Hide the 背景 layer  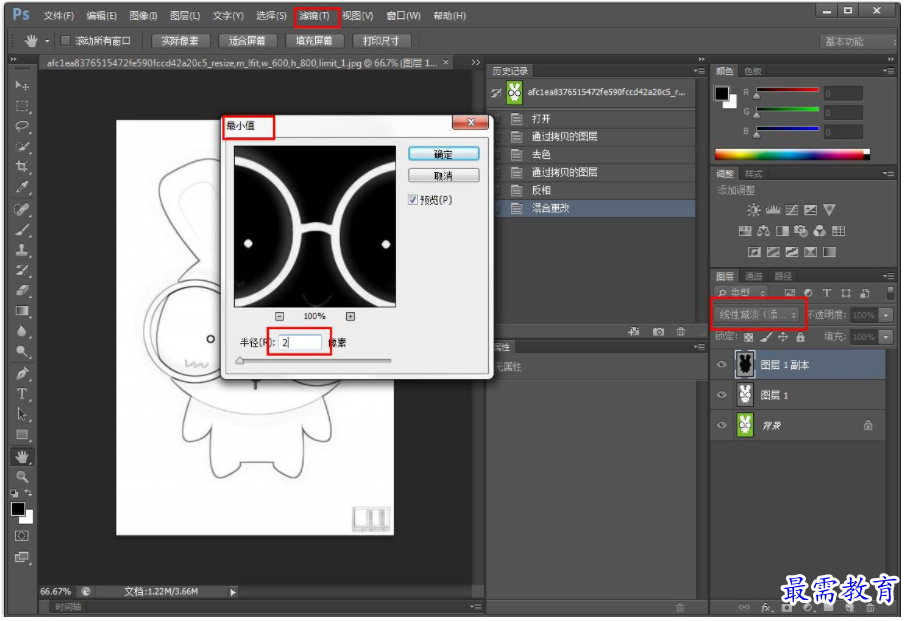coord(721,425)
